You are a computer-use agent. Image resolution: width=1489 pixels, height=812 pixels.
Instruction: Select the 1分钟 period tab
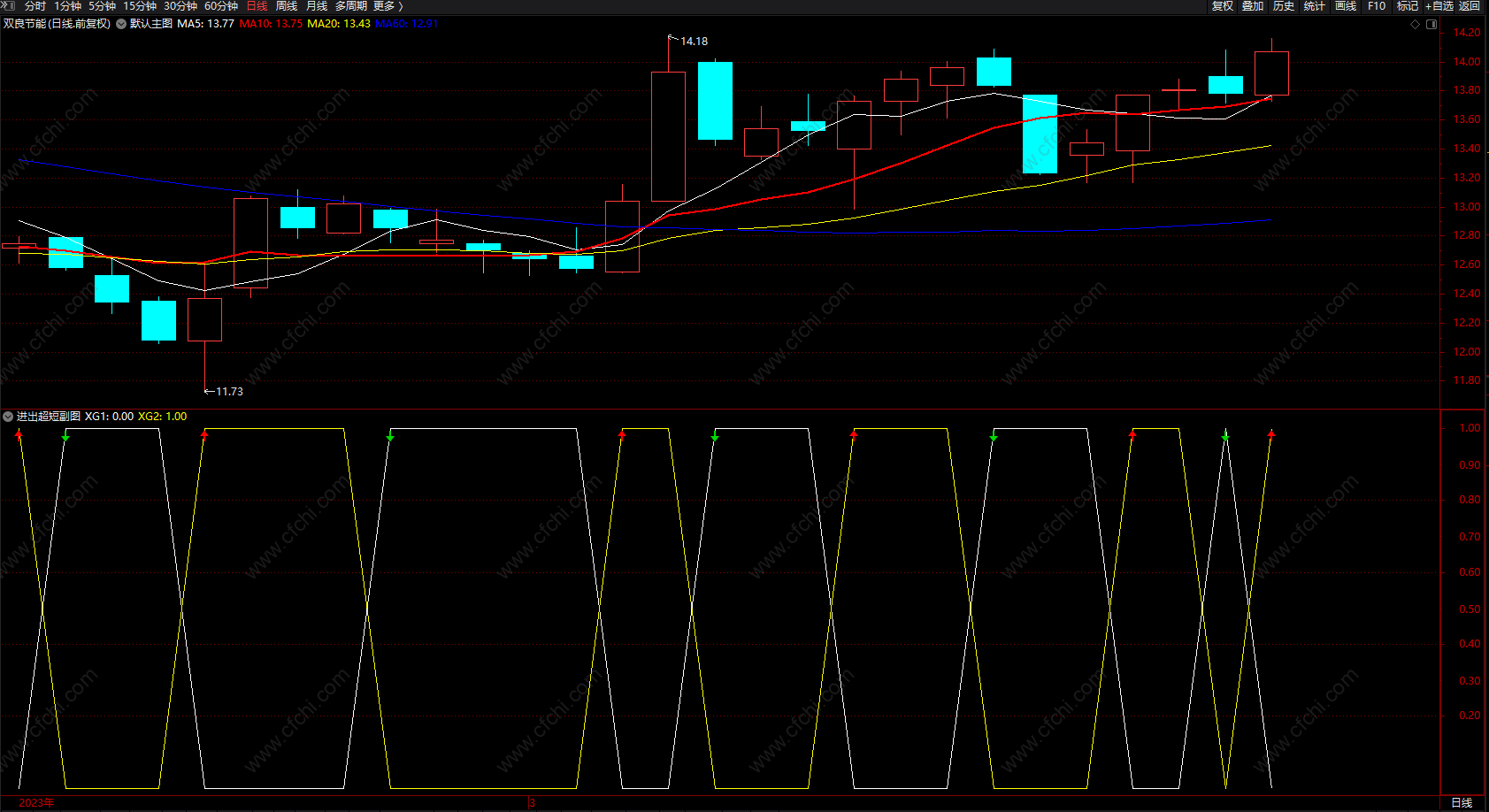point(68,6)
